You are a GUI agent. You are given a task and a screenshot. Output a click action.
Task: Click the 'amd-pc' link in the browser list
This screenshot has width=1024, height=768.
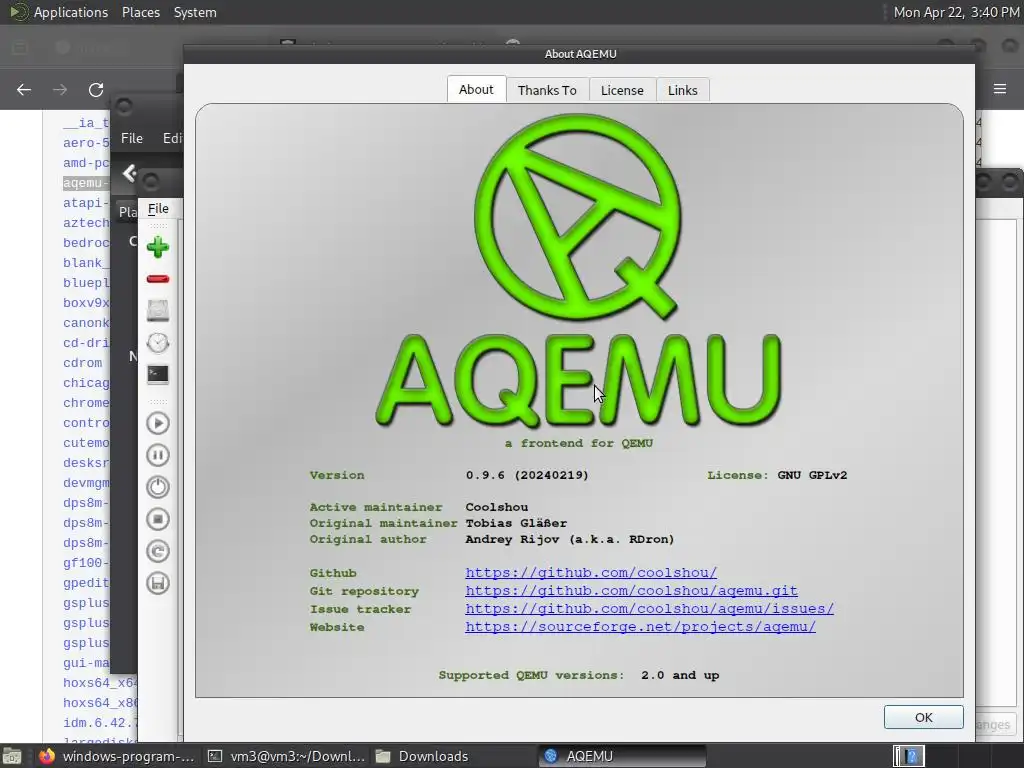(x=86, y=163)
